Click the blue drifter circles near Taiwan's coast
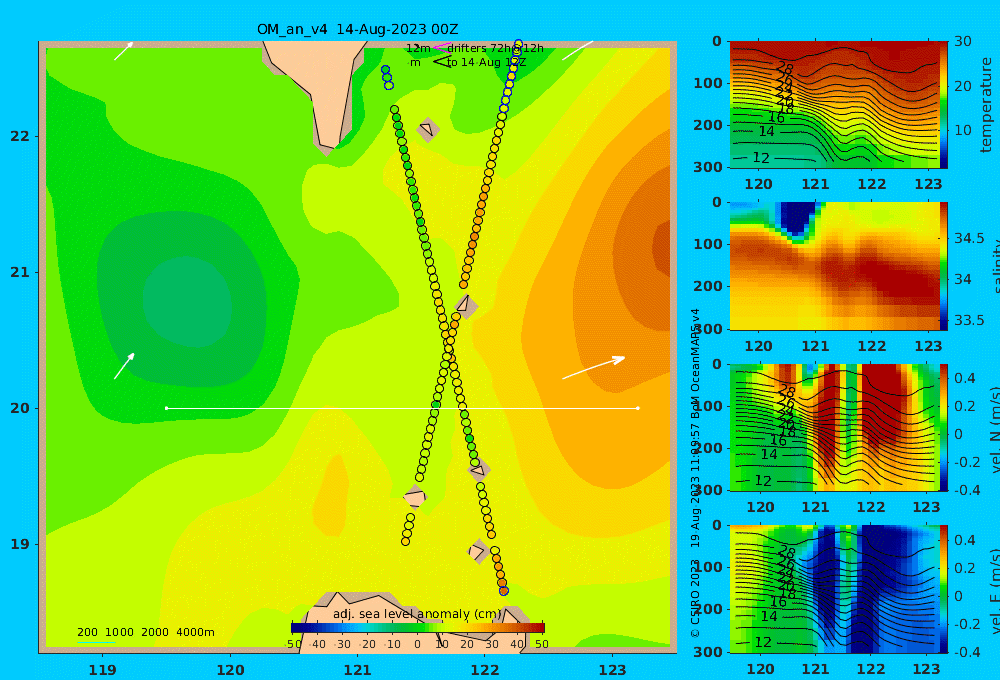The width and height of the screenshot is (1000, 680). click(x=387, y=77)
